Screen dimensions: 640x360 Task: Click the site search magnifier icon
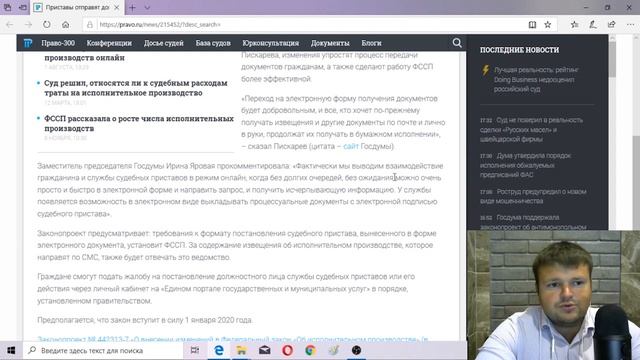[457, 43]
